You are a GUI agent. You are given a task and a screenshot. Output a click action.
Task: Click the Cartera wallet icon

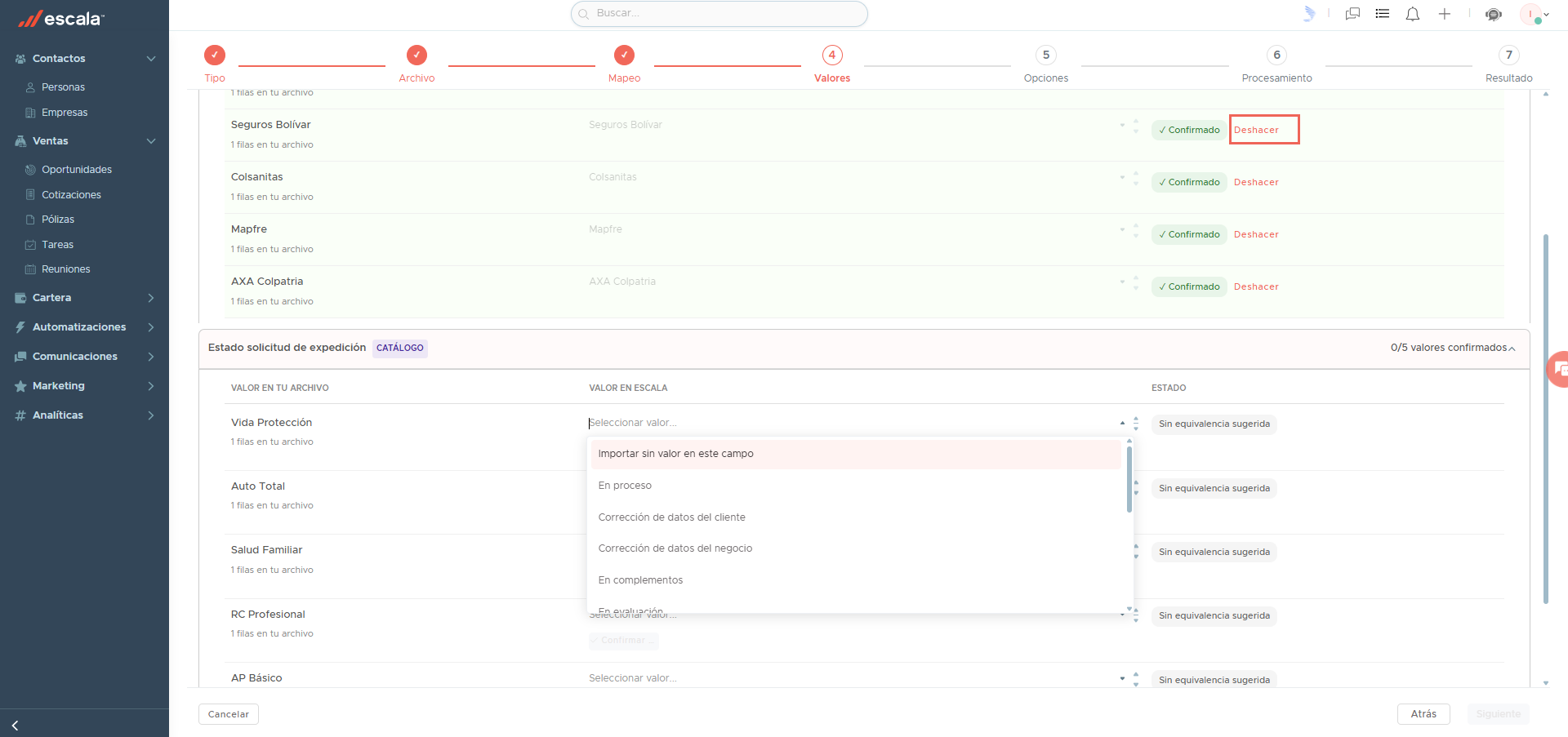20,298
